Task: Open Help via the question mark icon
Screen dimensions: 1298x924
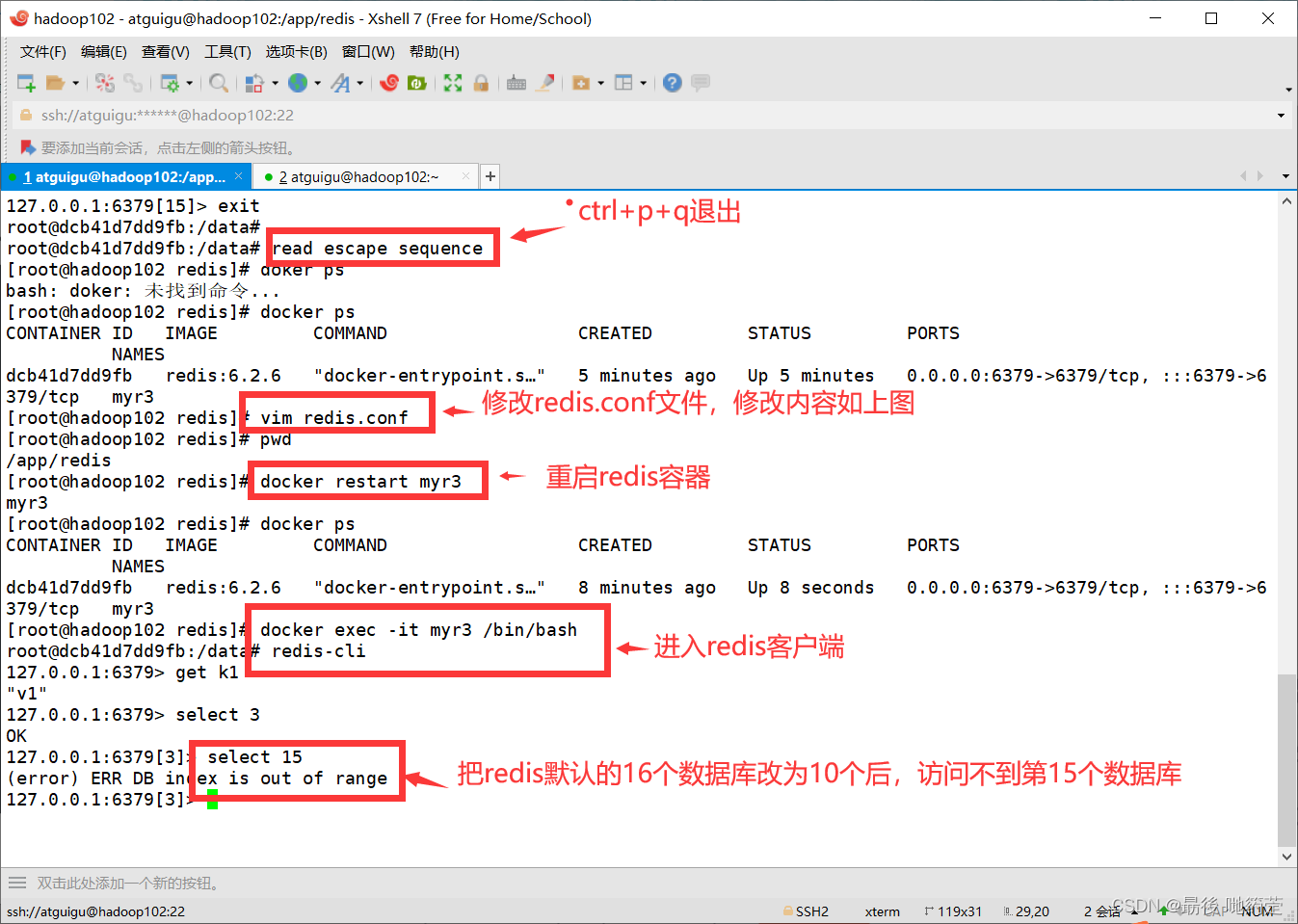Action: (673, 84)
